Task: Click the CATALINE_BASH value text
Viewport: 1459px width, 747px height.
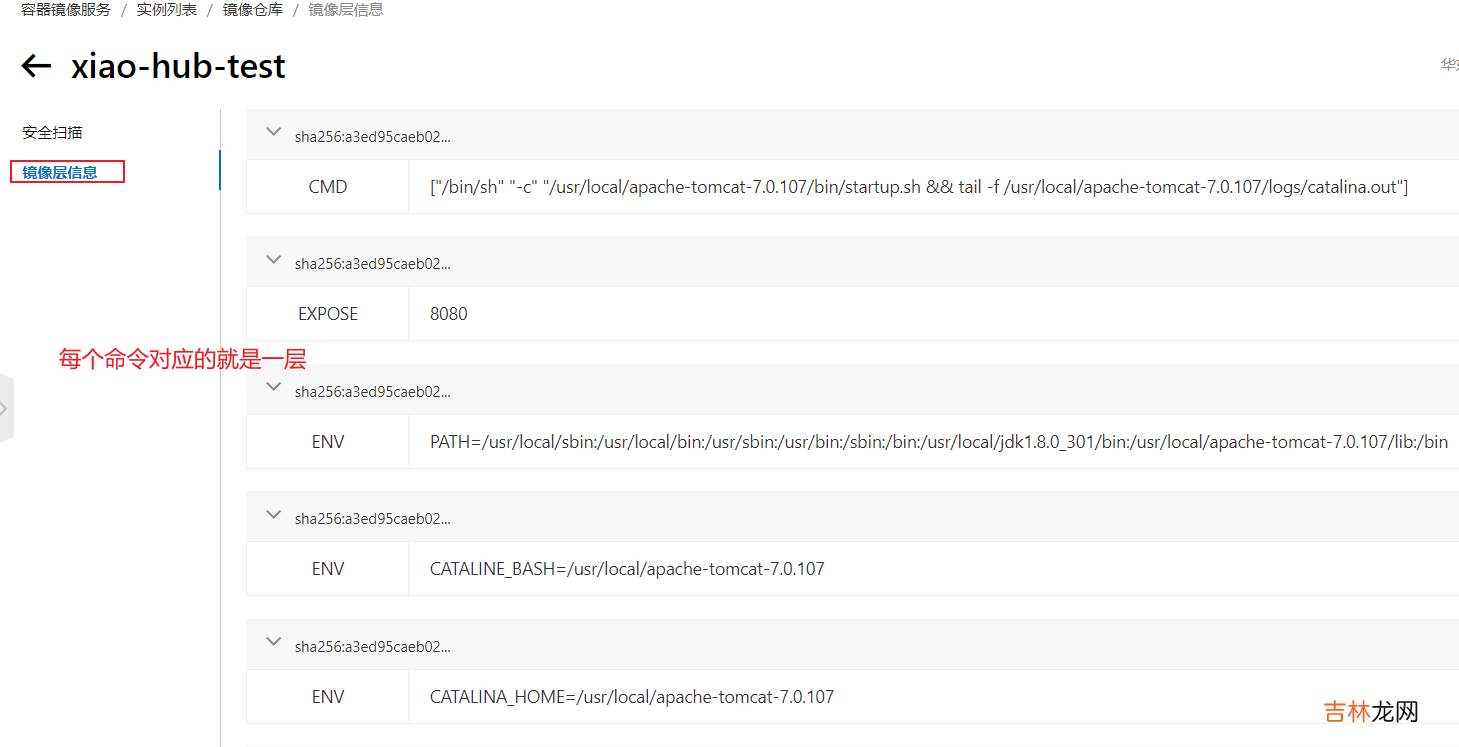Action: [627, 569]
